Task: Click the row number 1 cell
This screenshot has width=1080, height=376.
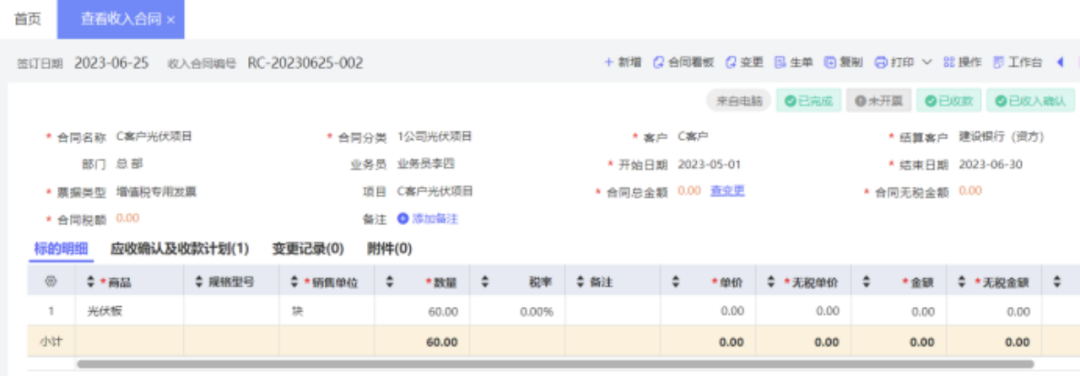Action: coord(51,311)
